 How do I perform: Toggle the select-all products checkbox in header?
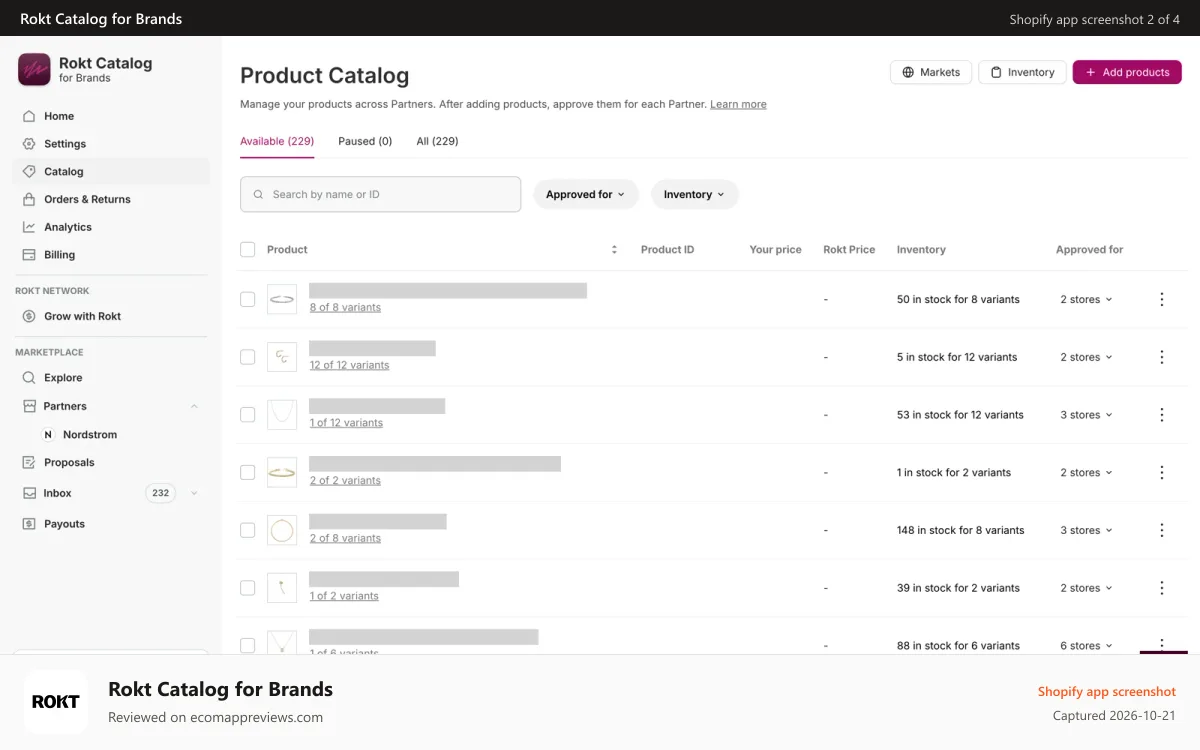[248, 250]
